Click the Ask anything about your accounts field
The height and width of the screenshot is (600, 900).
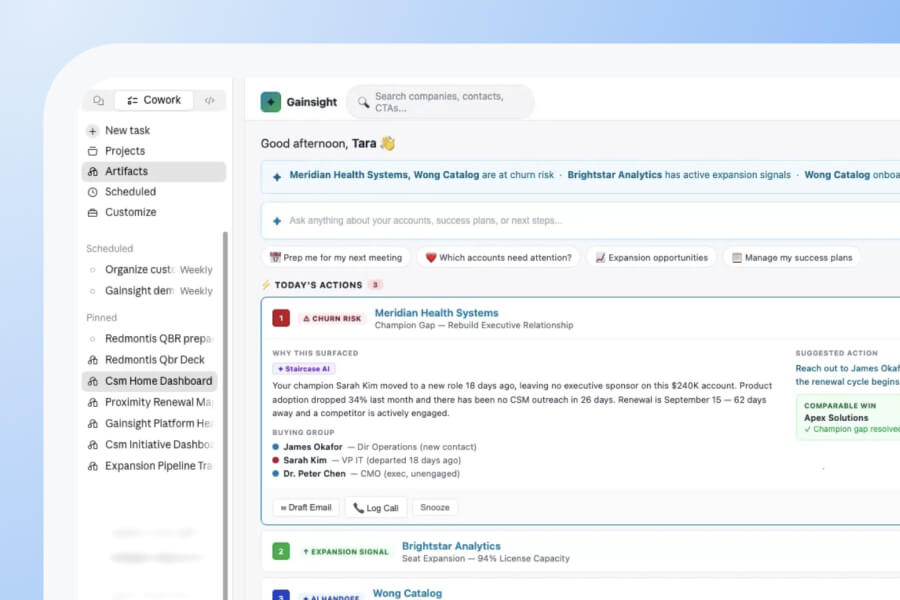click(580, 220)
